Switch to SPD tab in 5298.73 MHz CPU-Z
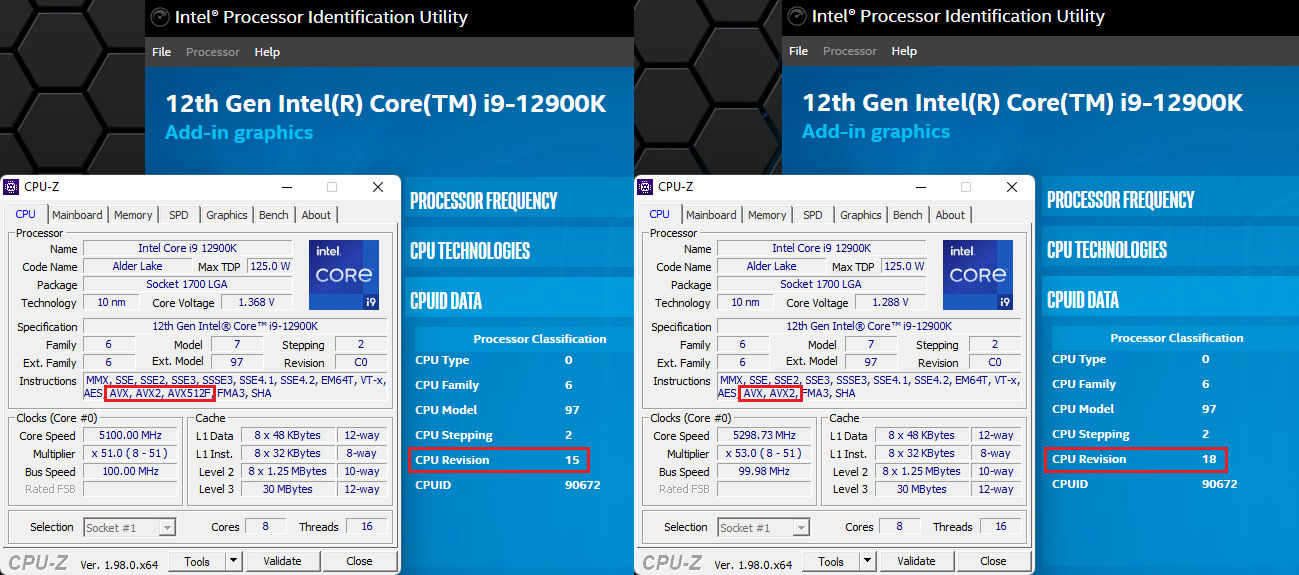This screenshot has width=1299, height=575. 813,215
